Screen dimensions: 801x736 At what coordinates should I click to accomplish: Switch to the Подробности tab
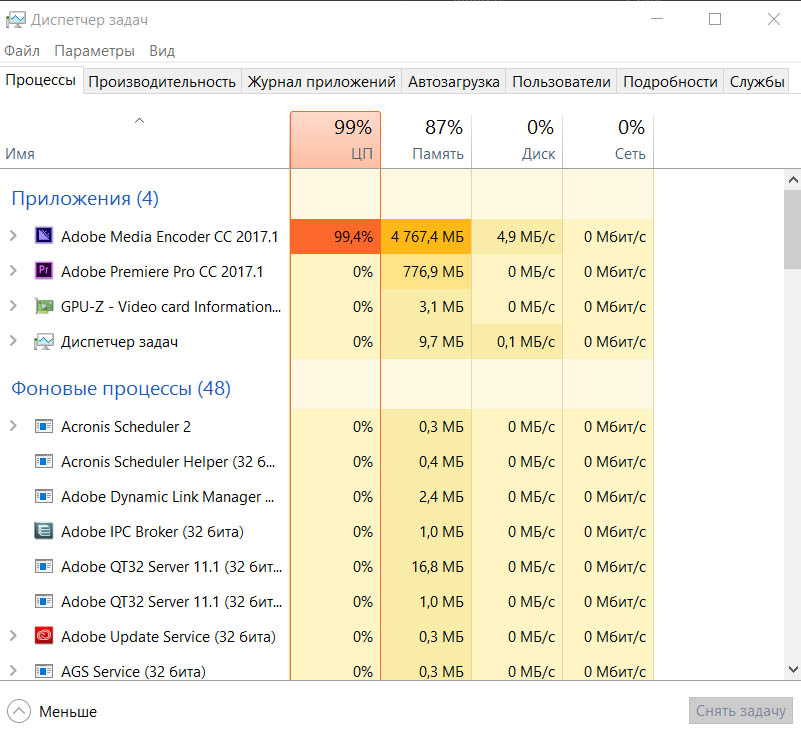tap(670, 82)
